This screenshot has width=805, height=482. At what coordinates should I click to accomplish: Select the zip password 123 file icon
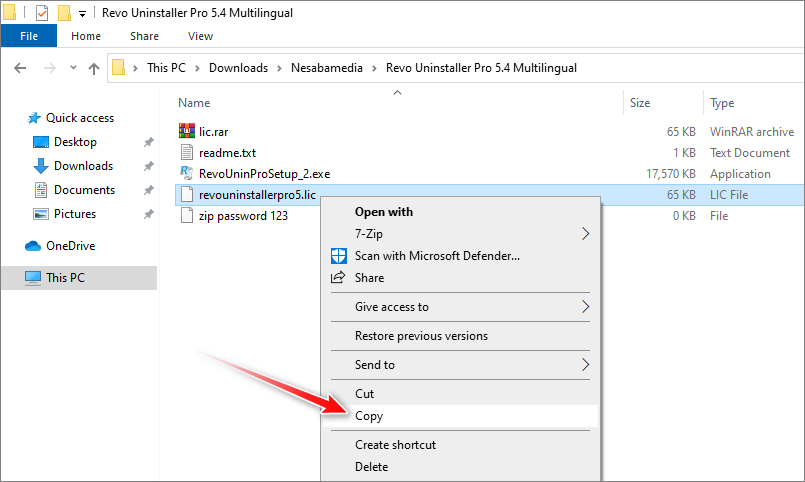[x=187, y=216]
